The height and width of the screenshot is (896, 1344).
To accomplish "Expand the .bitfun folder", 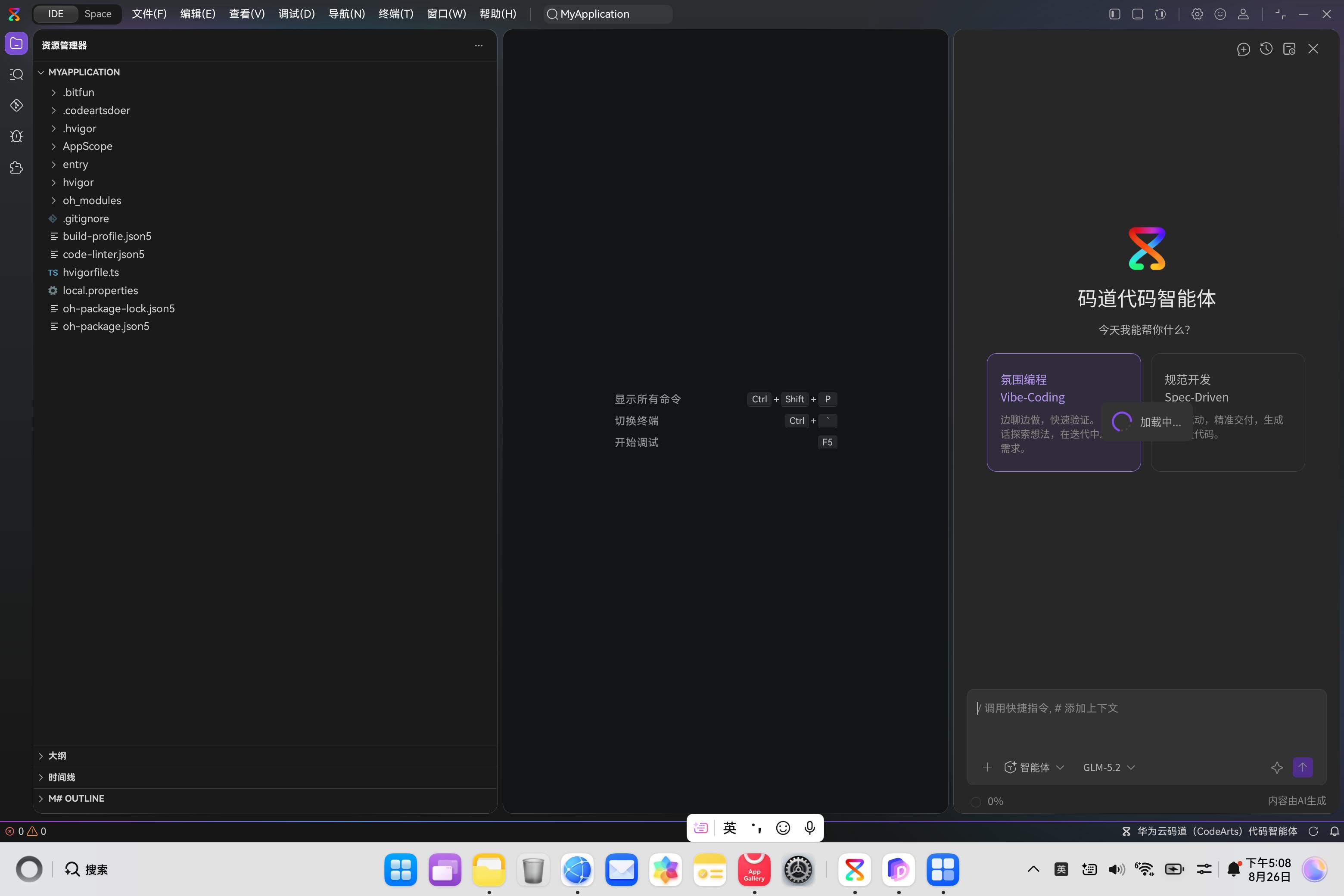I will [x=265, y=92].
